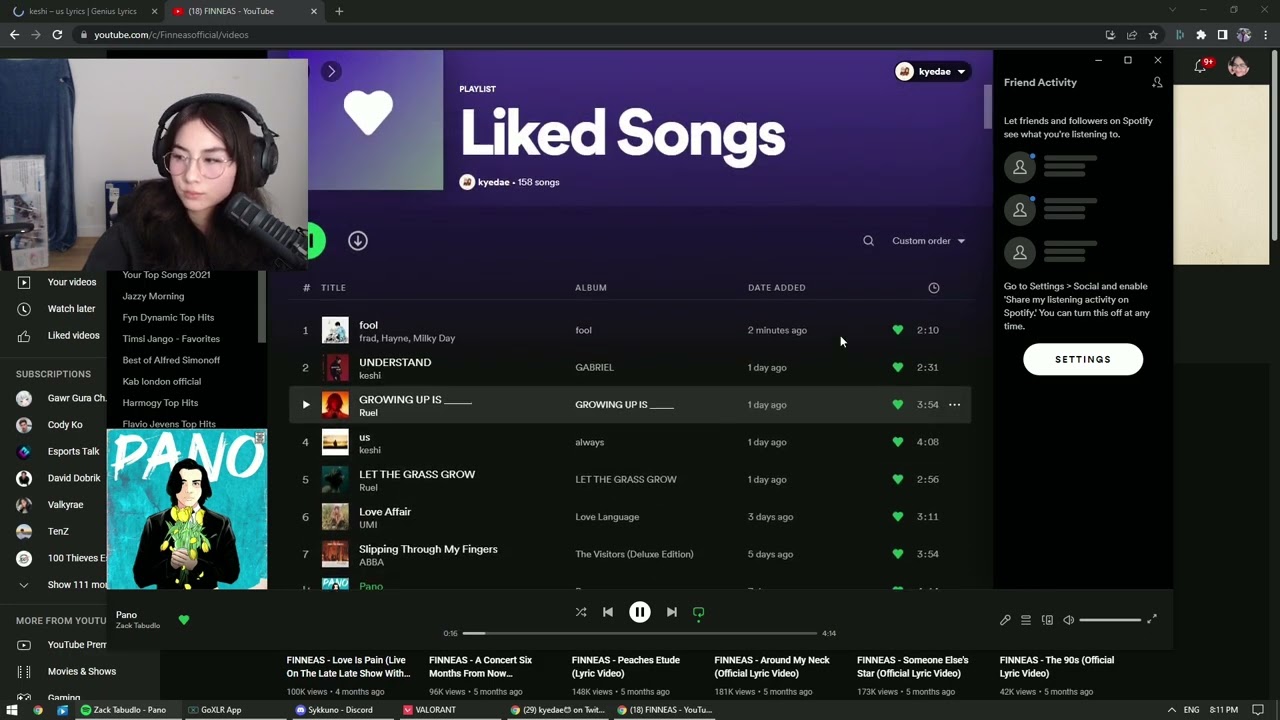Open the Windows Start menu
The image size is (1280, 720).
(12, 710)
